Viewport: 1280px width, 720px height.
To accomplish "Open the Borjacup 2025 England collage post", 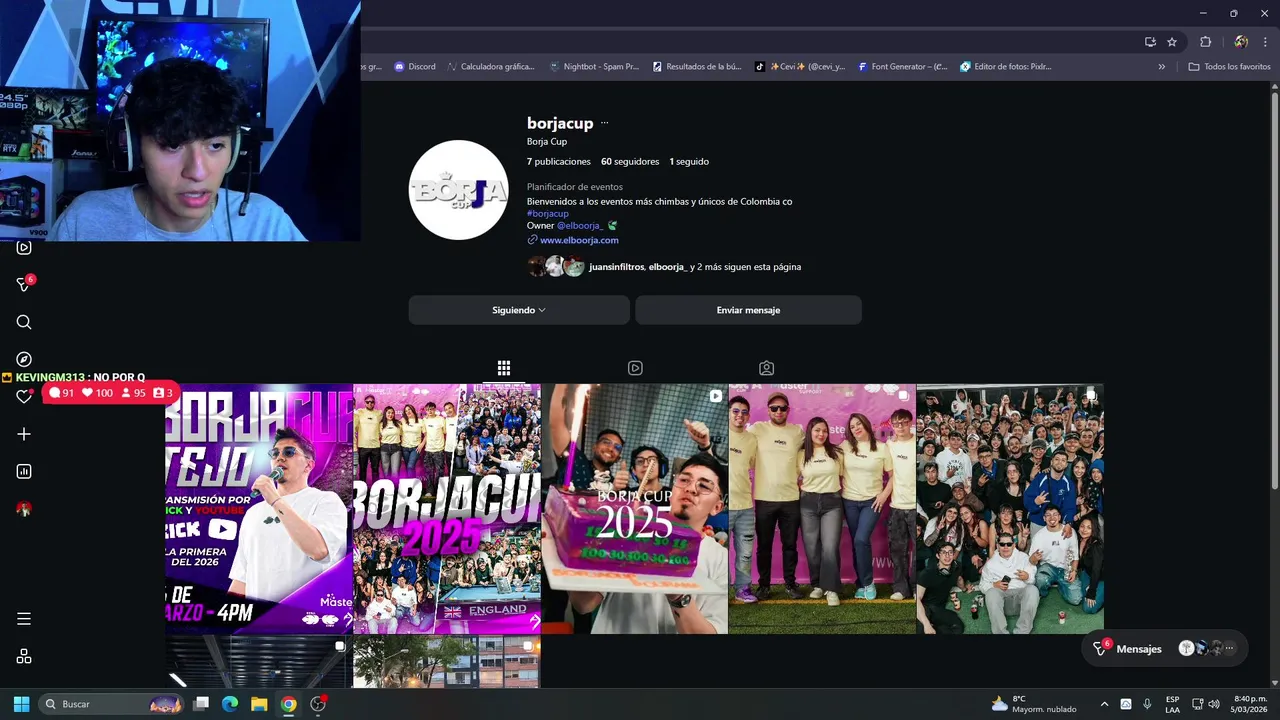I will 447,509.
